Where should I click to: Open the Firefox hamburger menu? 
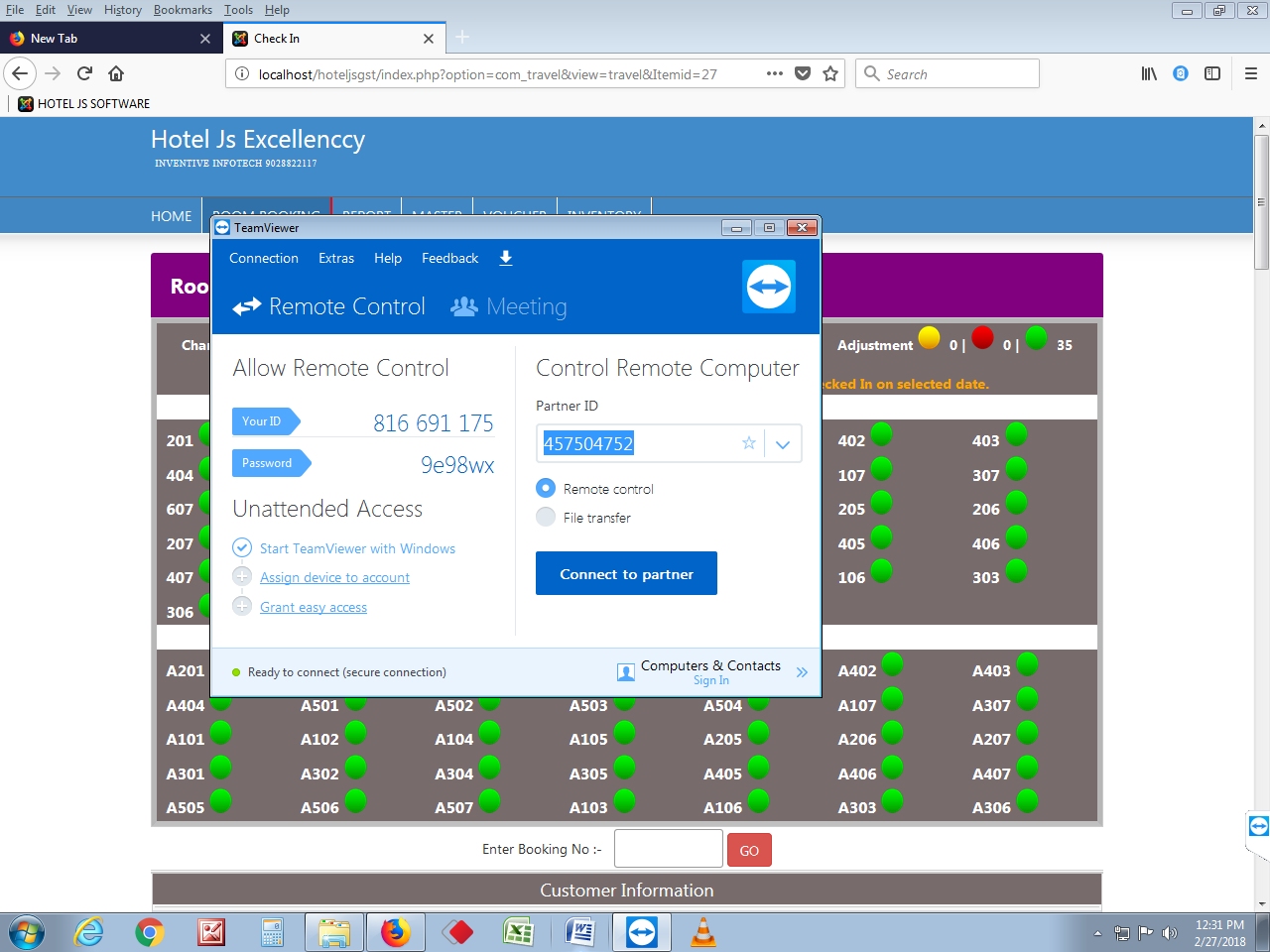coord(1250,73)
